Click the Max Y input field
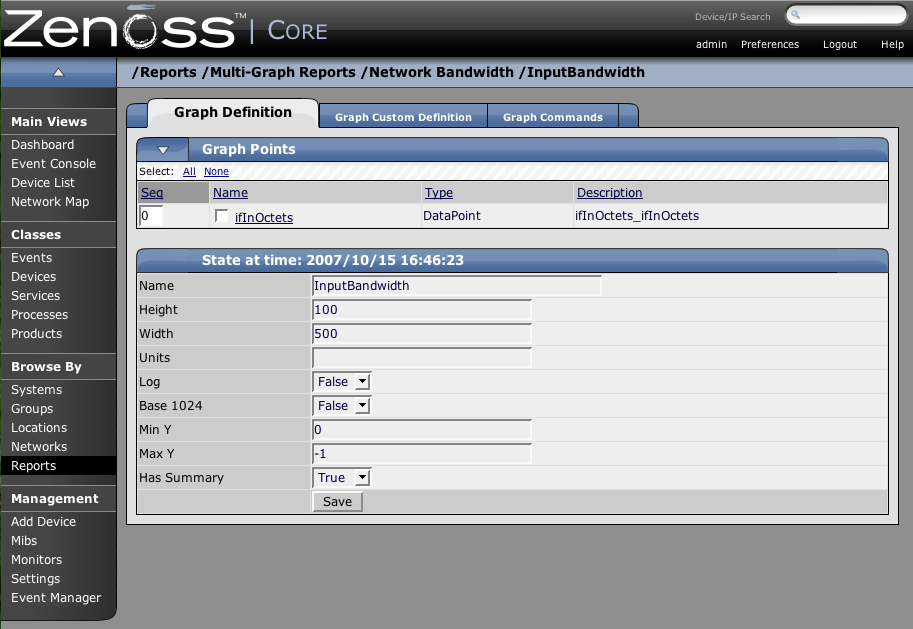 tap(422, 454)
